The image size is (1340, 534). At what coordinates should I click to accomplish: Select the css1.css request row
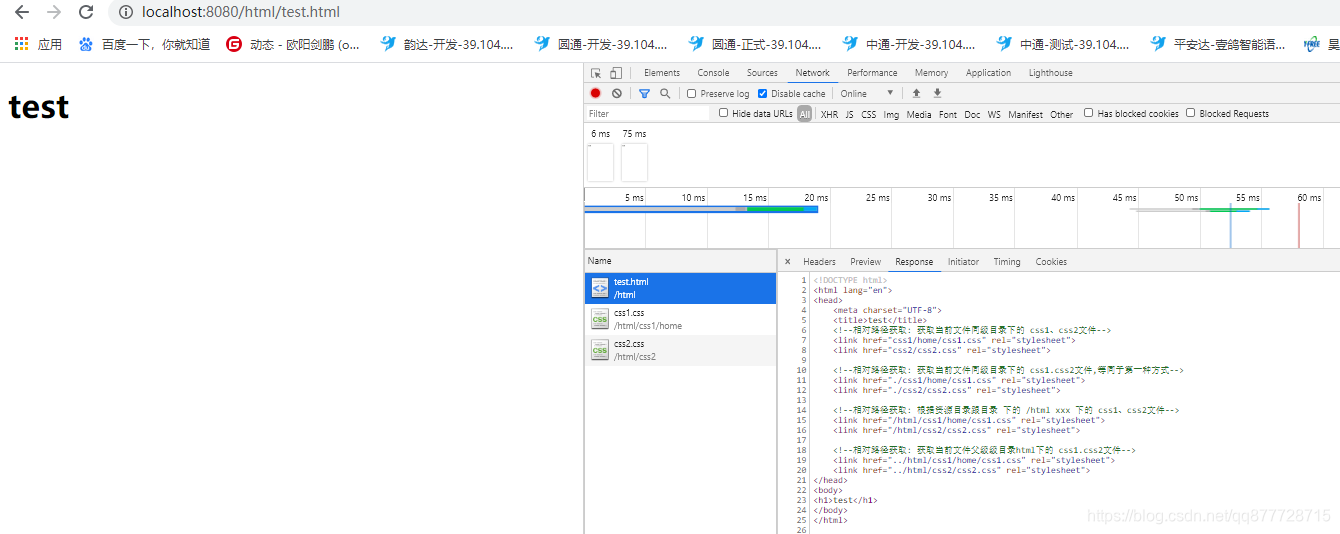point(681,319)
